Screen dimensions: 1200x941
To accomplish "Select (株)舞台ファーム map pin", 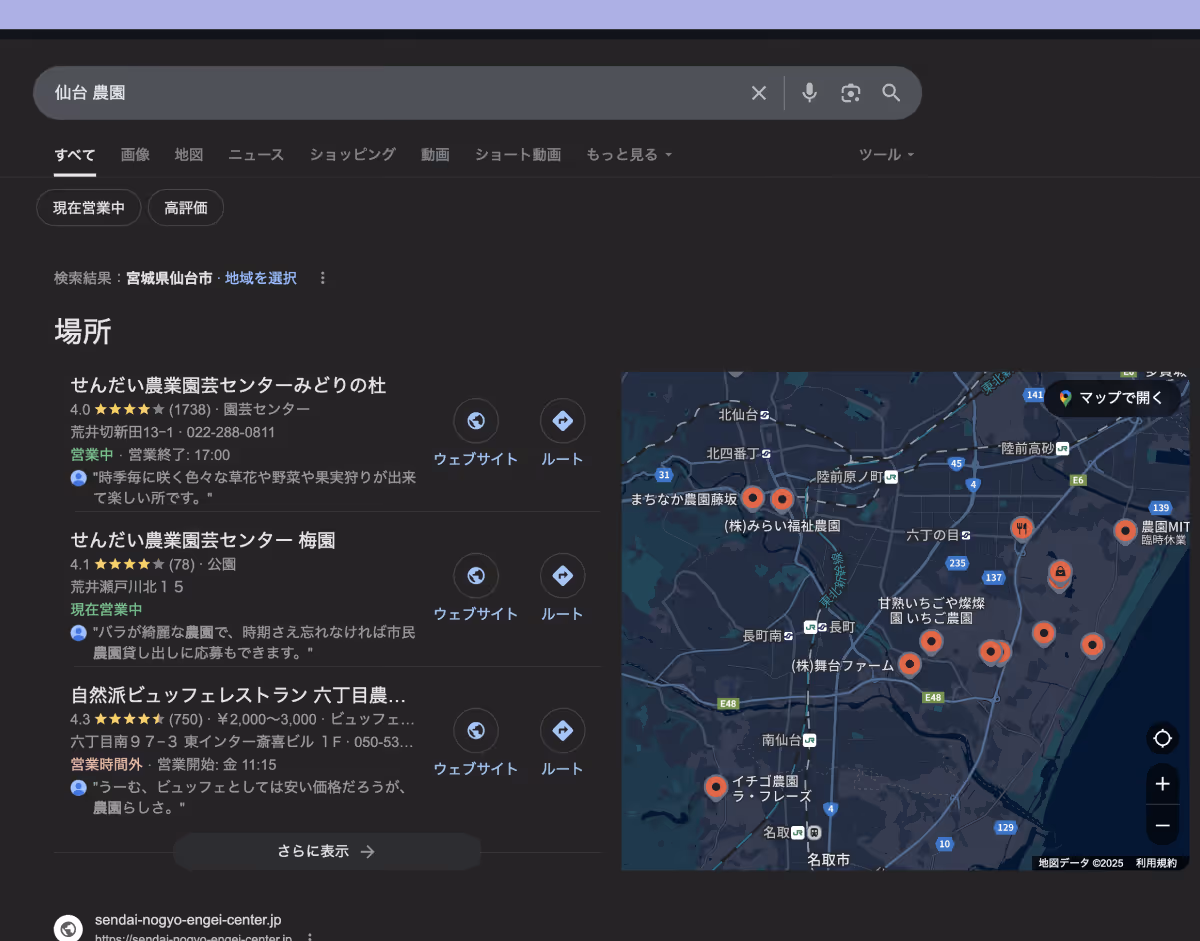I will 909,663.
